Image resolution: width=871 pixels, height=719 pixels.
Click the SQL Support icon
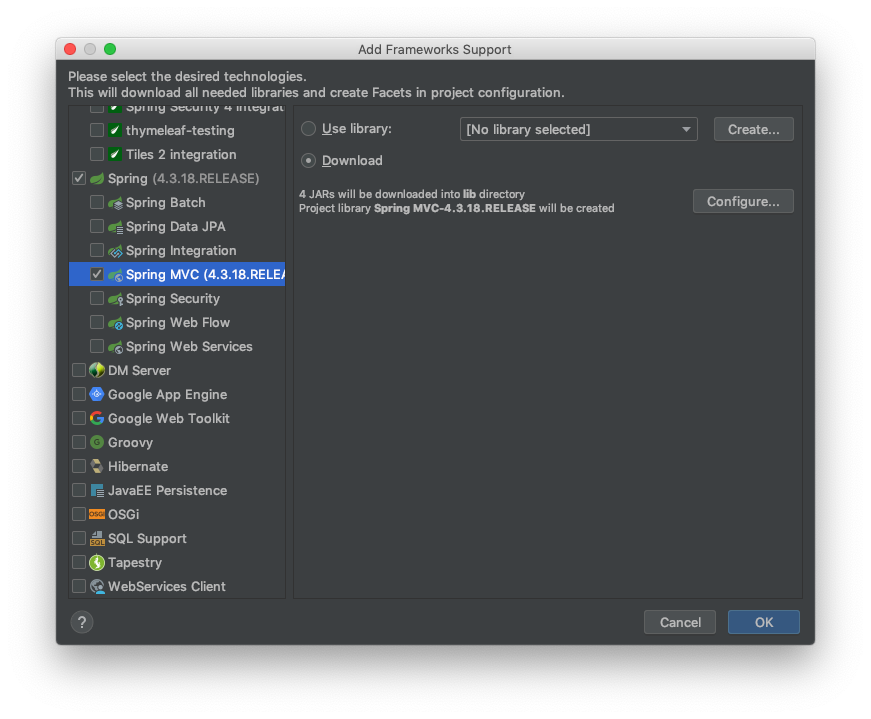(x=97, y=538)
